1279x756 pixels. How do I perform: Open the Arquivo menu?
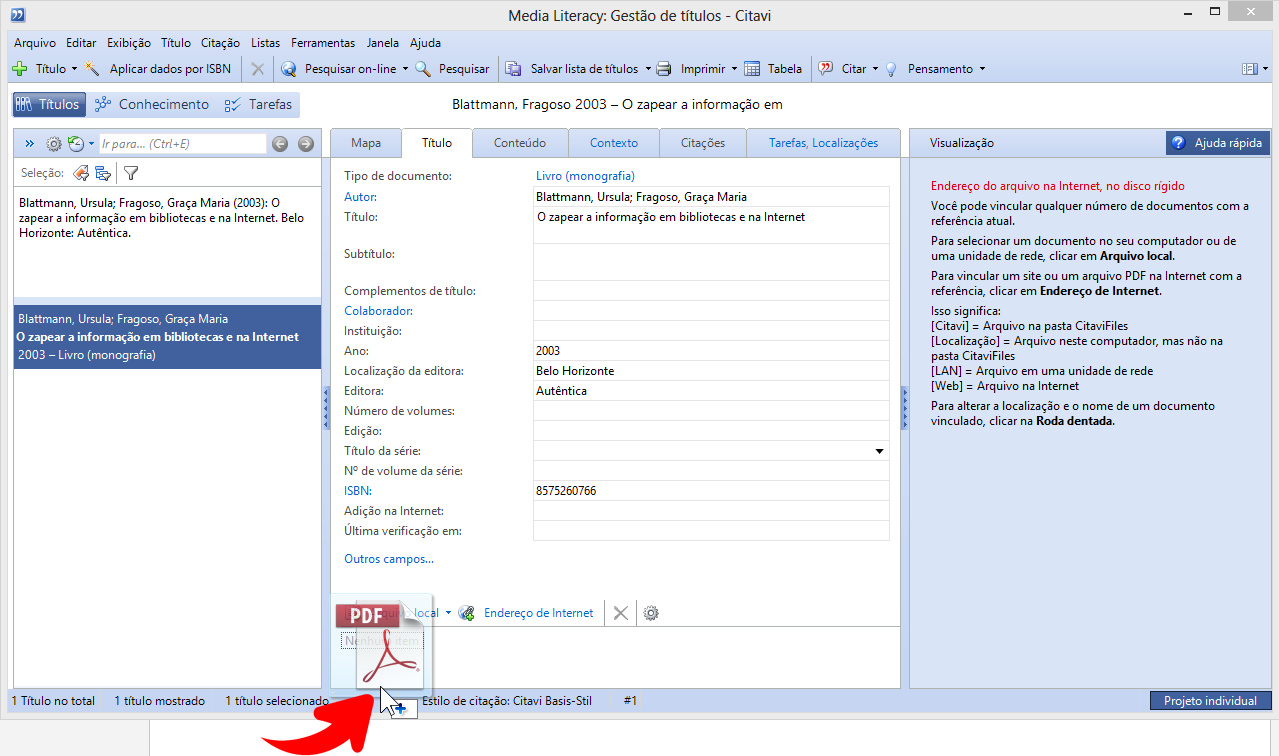(x=35, y=43)
